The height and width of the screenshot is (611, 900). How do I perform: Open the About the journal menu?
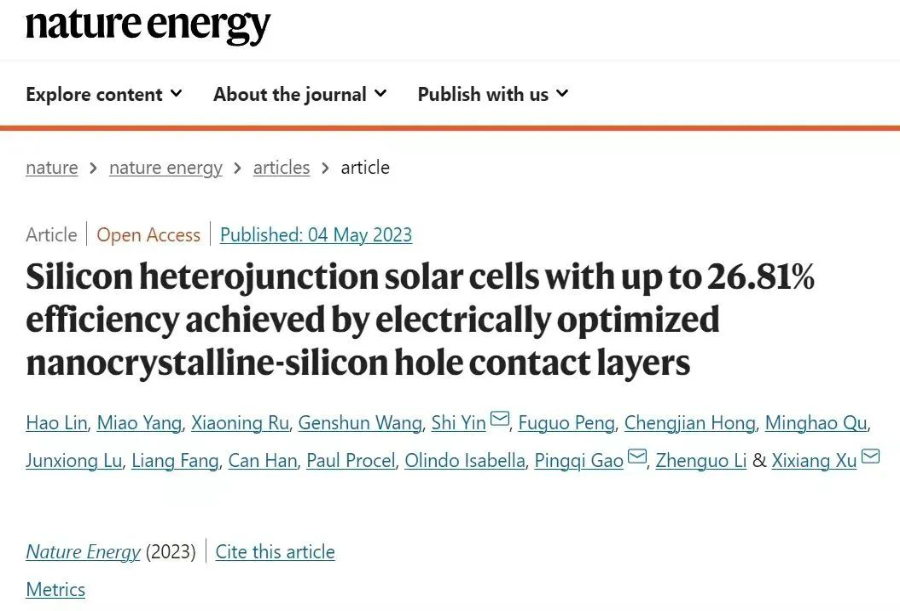tap(299, 94)
